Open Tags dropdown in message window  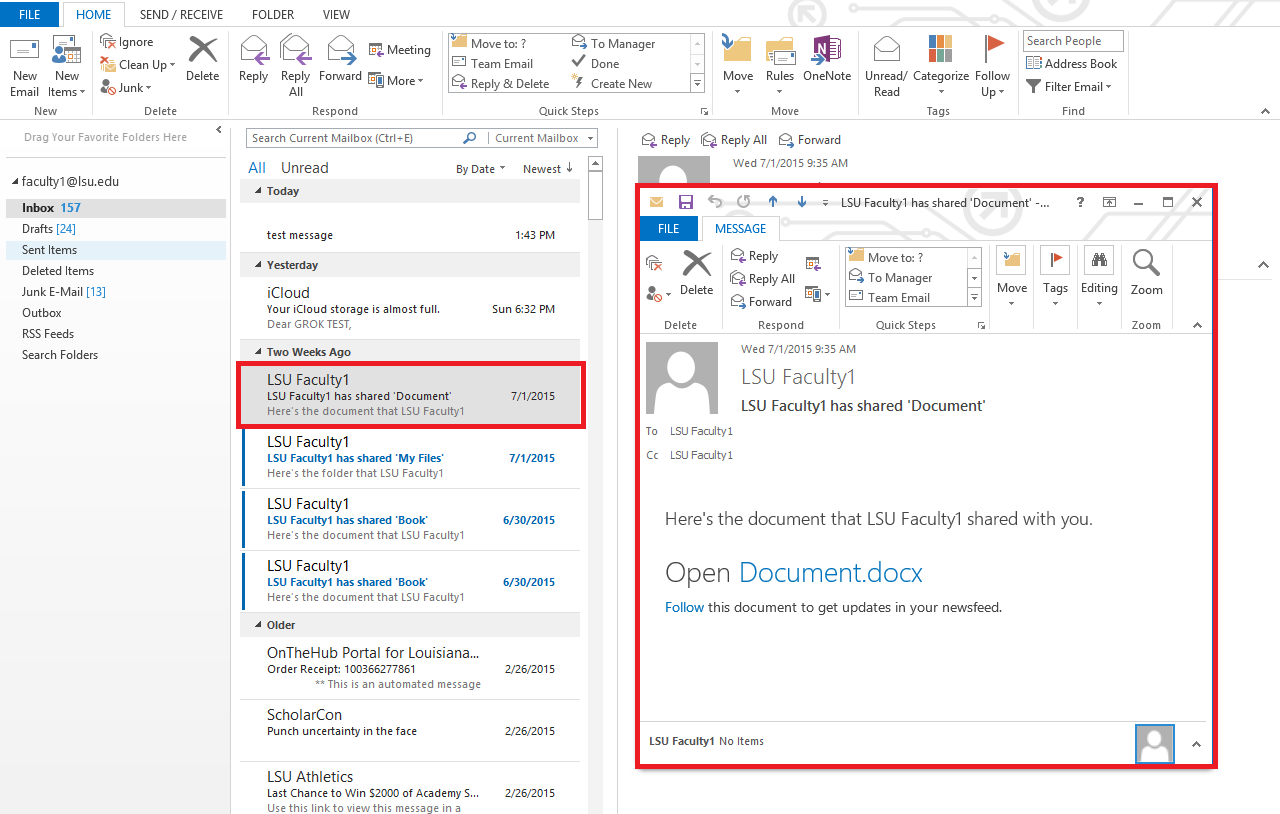(x=1055, y=276)
